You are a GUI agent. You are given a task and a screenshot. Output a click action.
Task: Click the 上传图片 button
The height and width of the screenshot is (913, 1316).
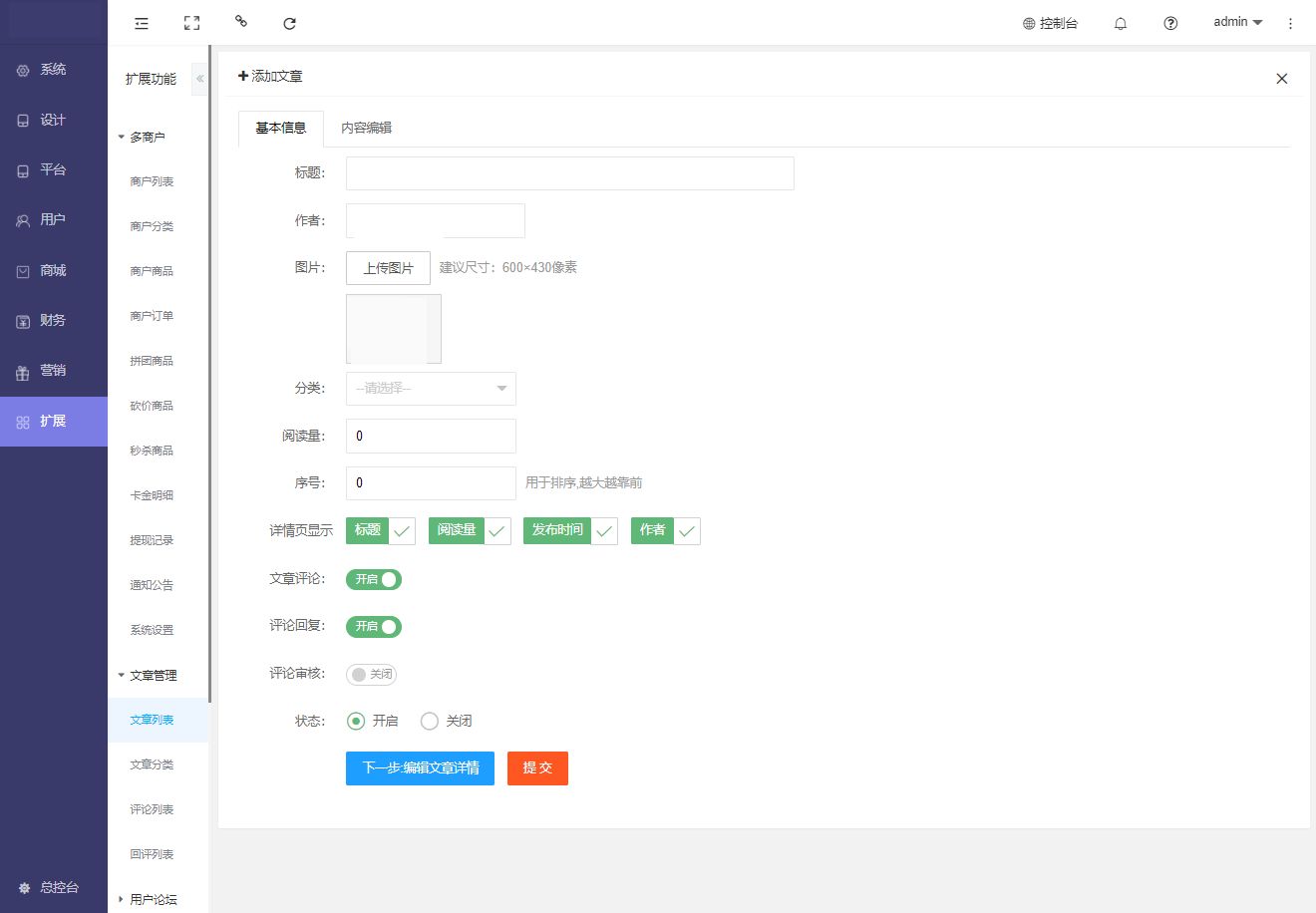pos(388,268)
